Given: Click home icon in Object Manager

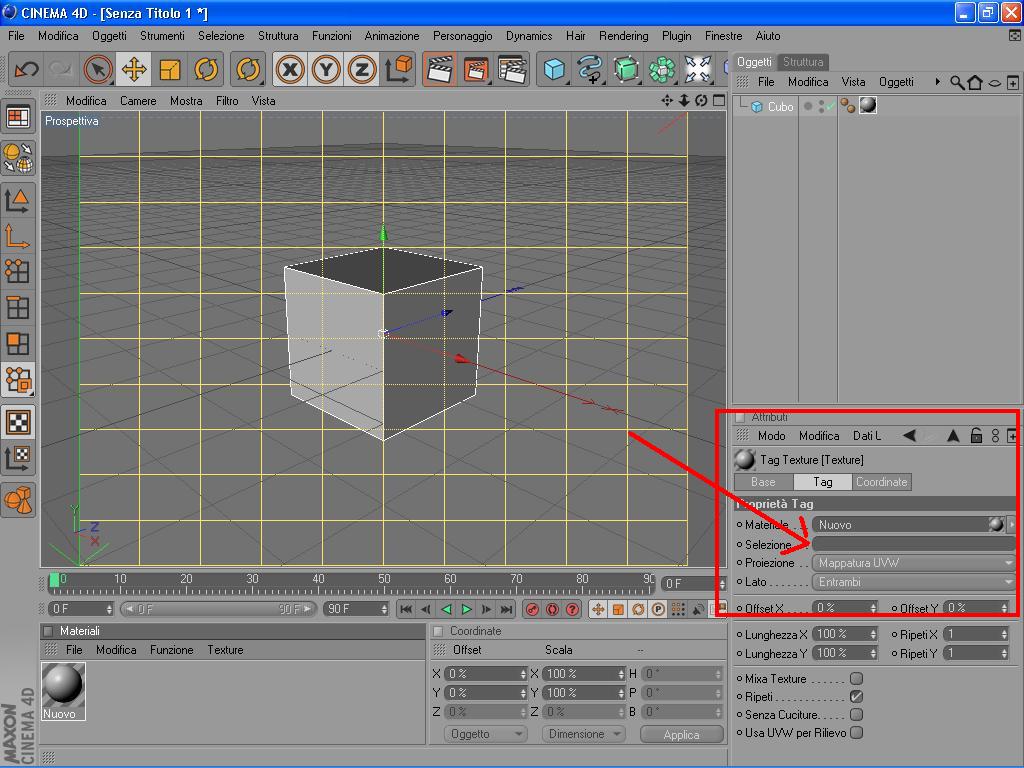Looking at the screenshot, I should point(975,82).
